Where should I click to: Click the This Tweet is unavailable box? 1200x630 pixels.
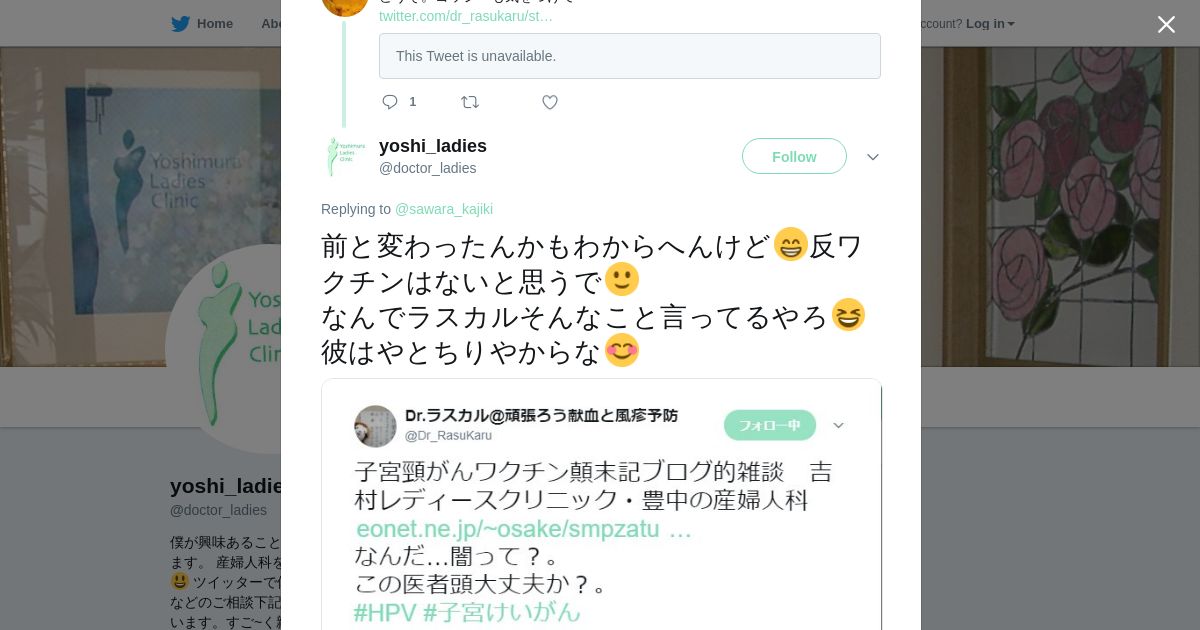629,56
